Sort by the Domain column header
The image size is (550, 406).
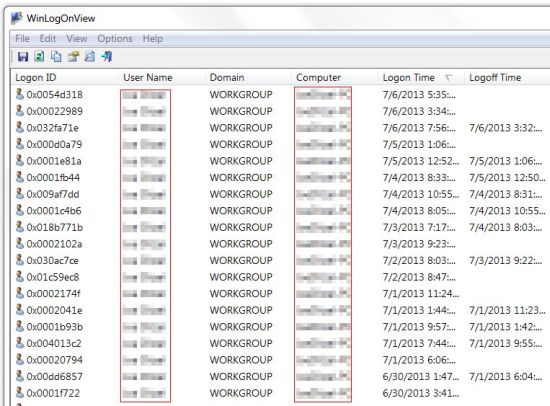tap(248, 78)
